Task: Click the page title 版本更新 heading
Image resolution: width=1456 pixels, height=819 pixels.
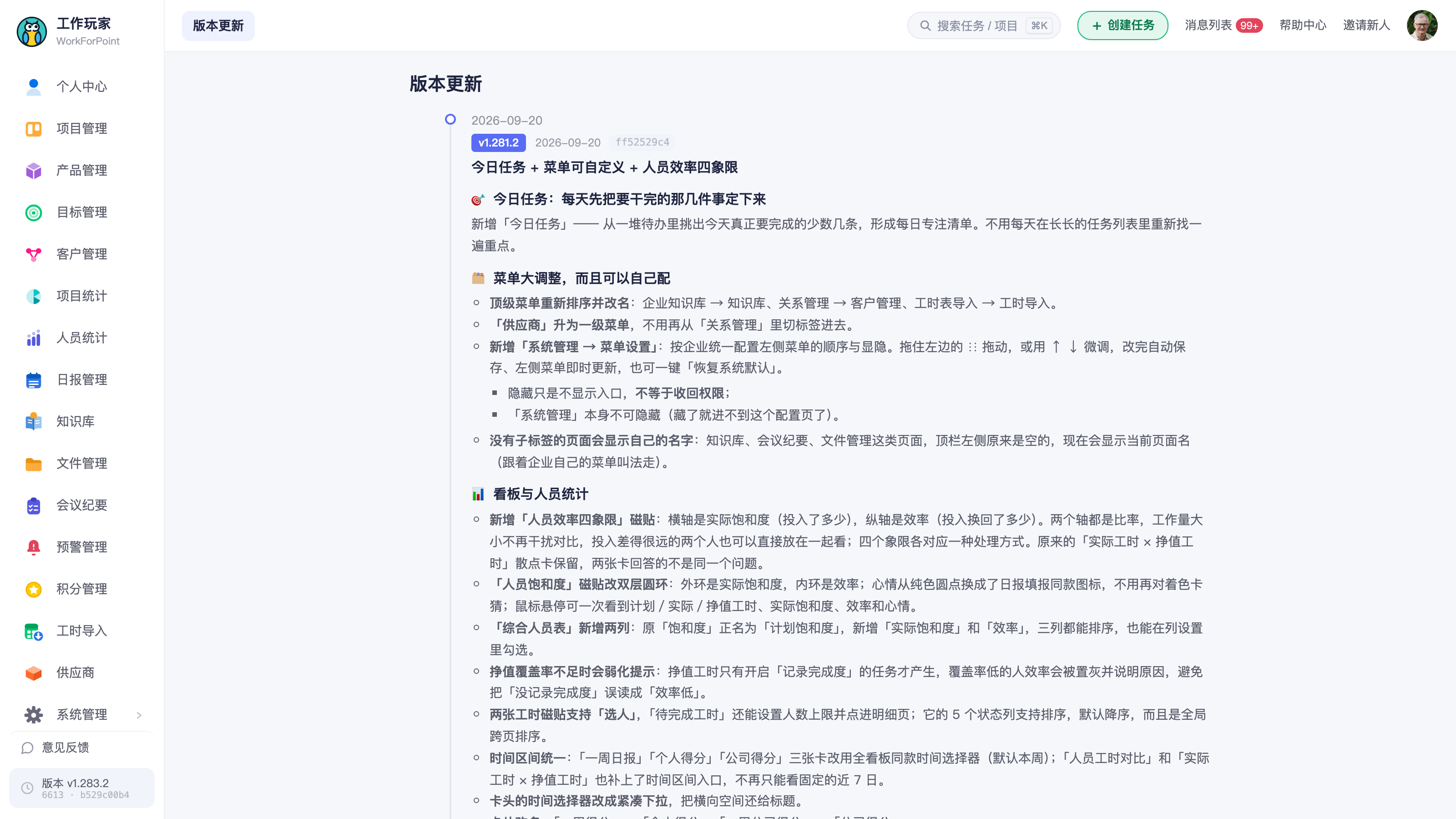Action: coord(445,84)
